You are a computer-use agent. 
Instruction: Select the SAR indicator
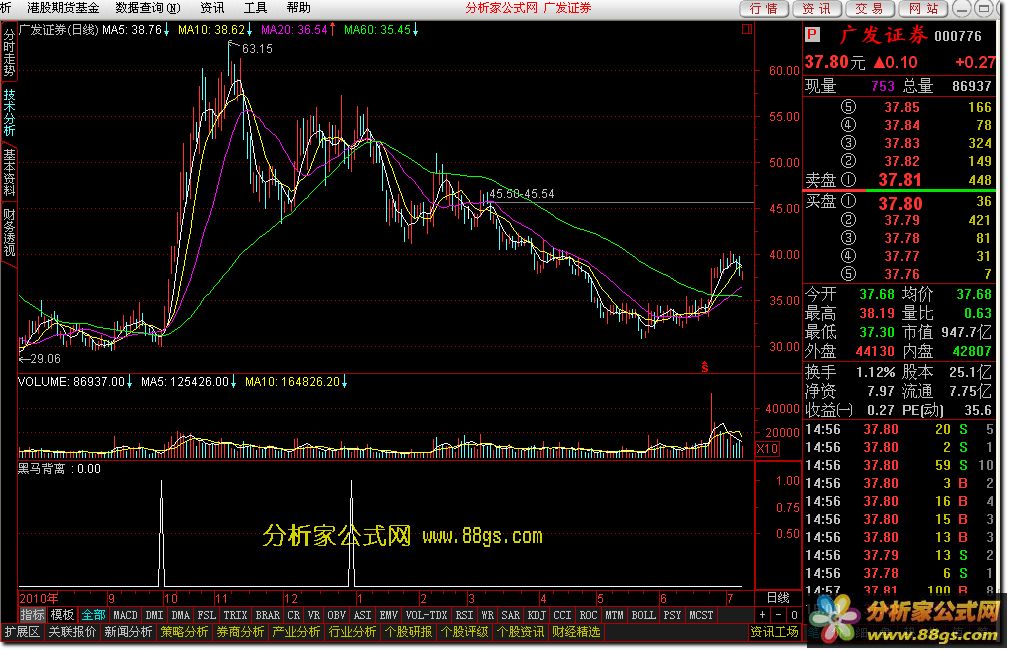(511, 615)
